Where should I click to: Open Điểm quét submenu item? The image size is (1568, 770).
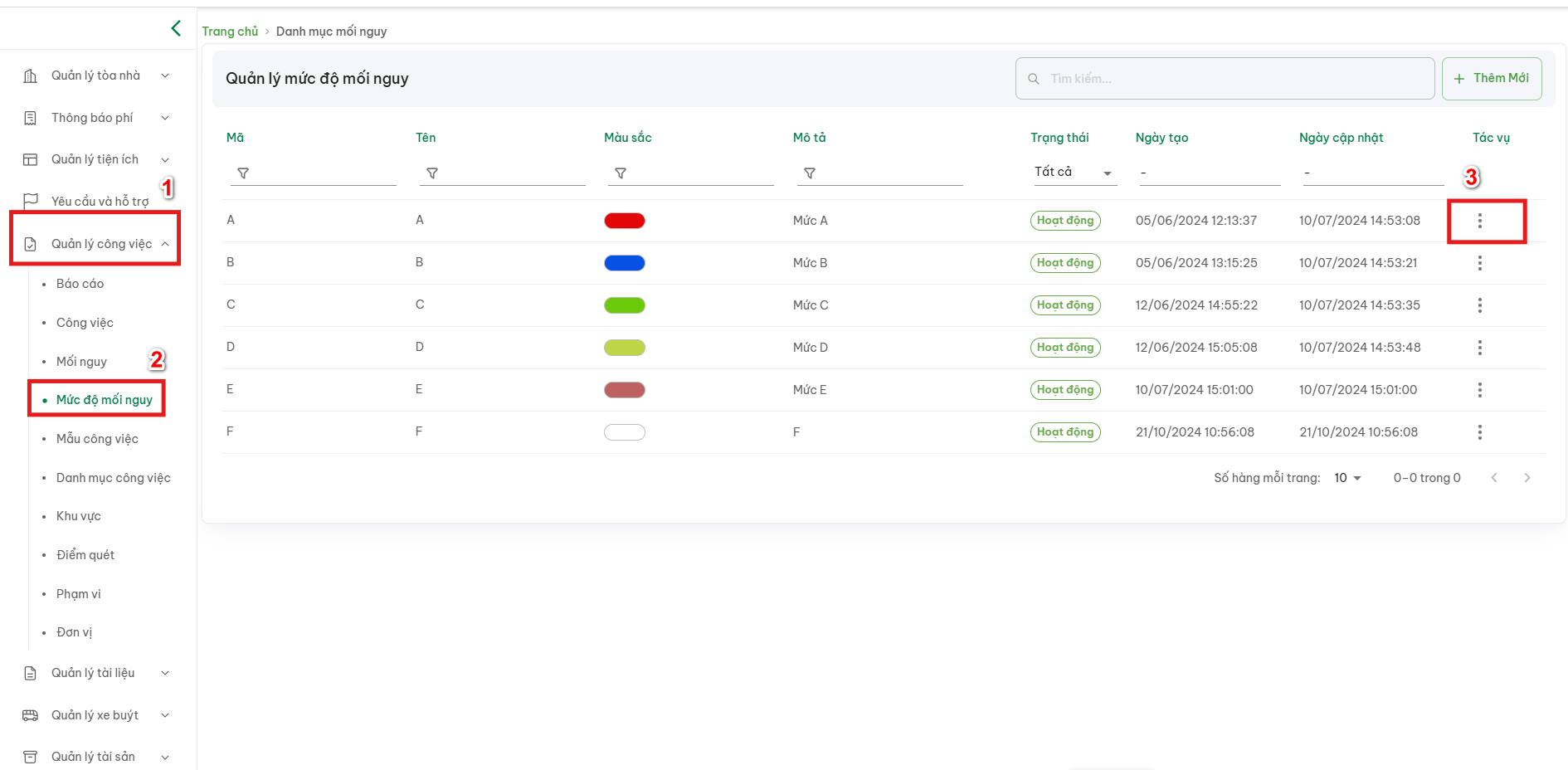coord(85,555)
